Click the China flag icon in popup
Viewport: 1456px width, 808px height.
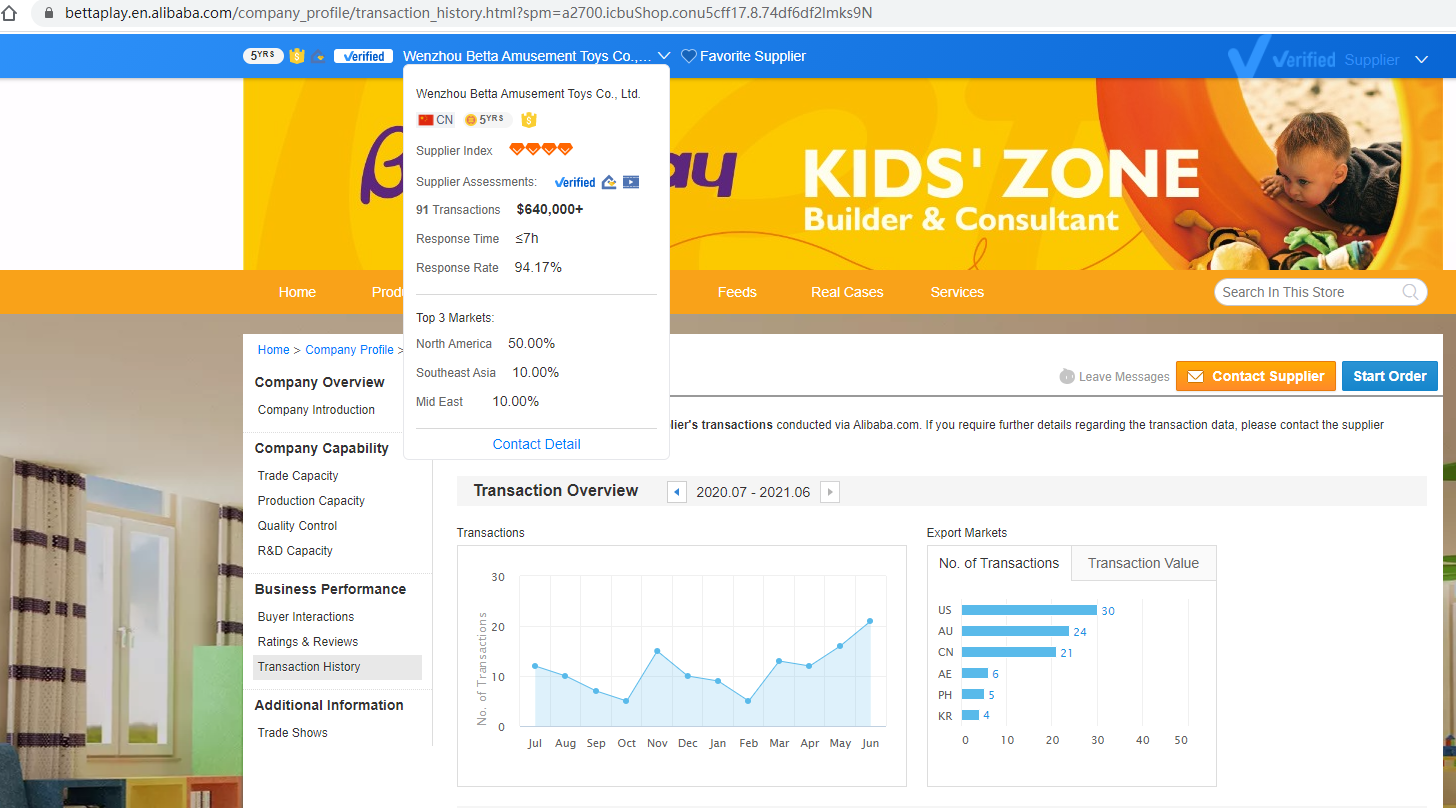pyautogui.click(x=426, y=120)
